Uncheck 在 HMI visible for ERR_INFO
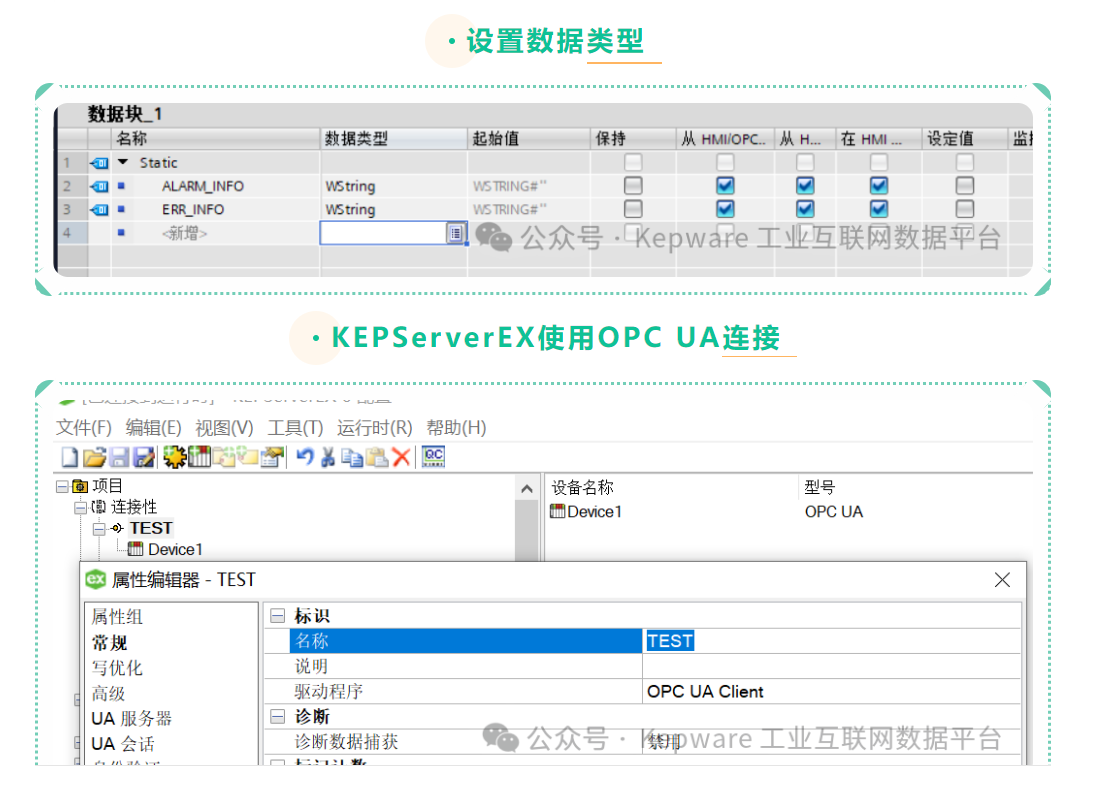The image size is (1120, 787). pos(879,209)
